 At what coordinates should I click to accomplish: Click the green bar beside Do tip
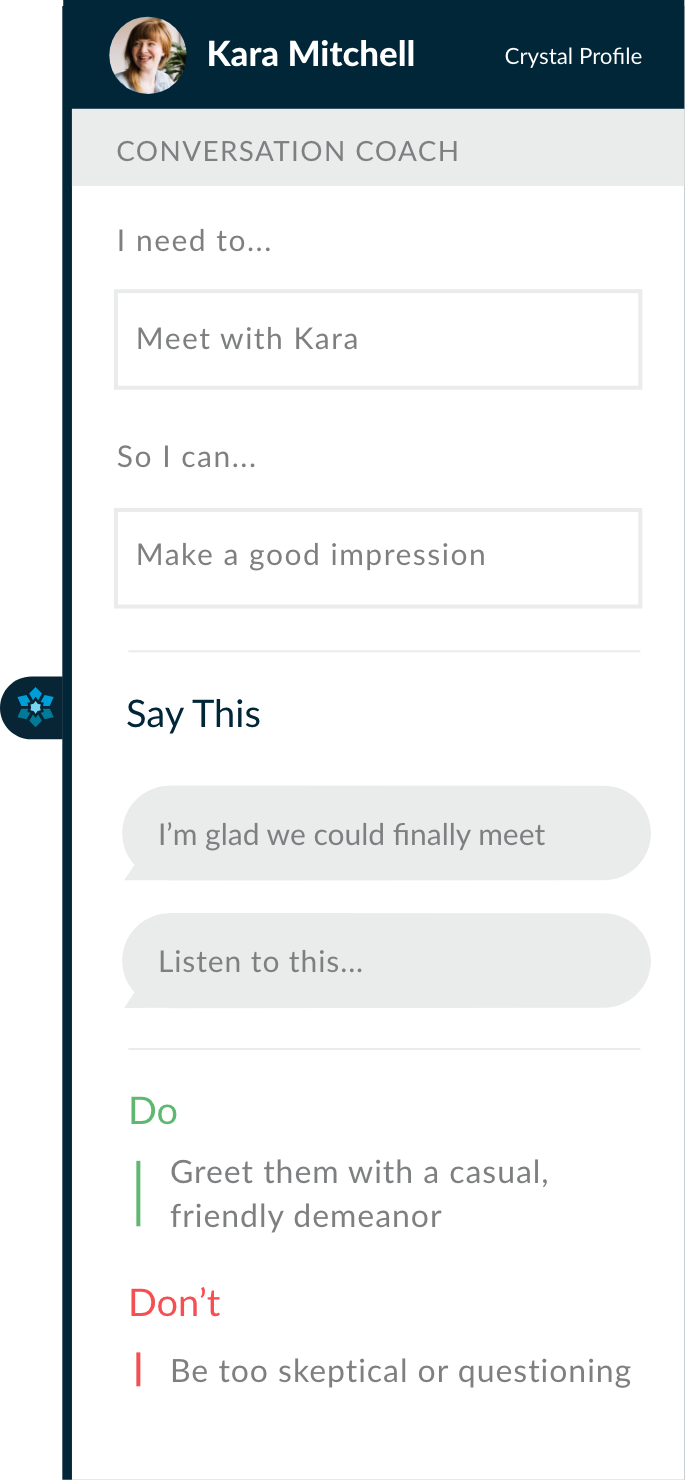138,1193
